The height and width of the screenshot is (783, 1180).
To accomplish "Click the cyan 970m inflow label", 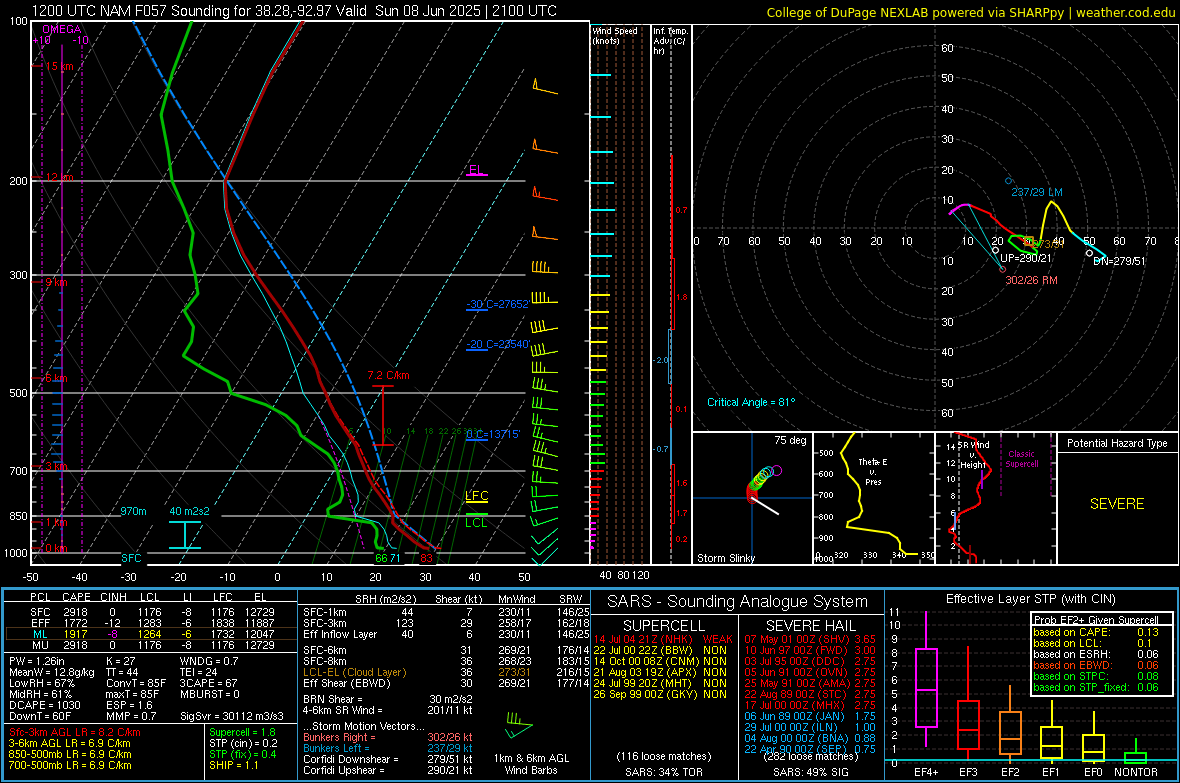I will 133,511.
